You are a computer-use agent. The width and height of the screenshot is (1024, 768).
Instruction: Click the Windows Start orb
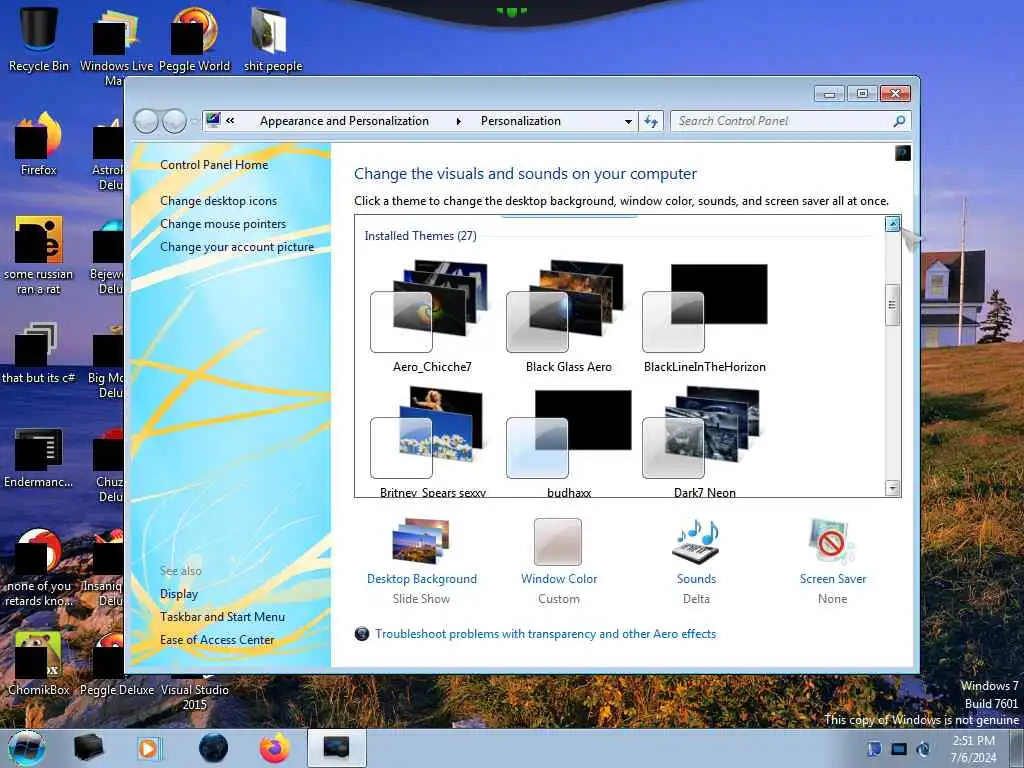click(27, 748)
